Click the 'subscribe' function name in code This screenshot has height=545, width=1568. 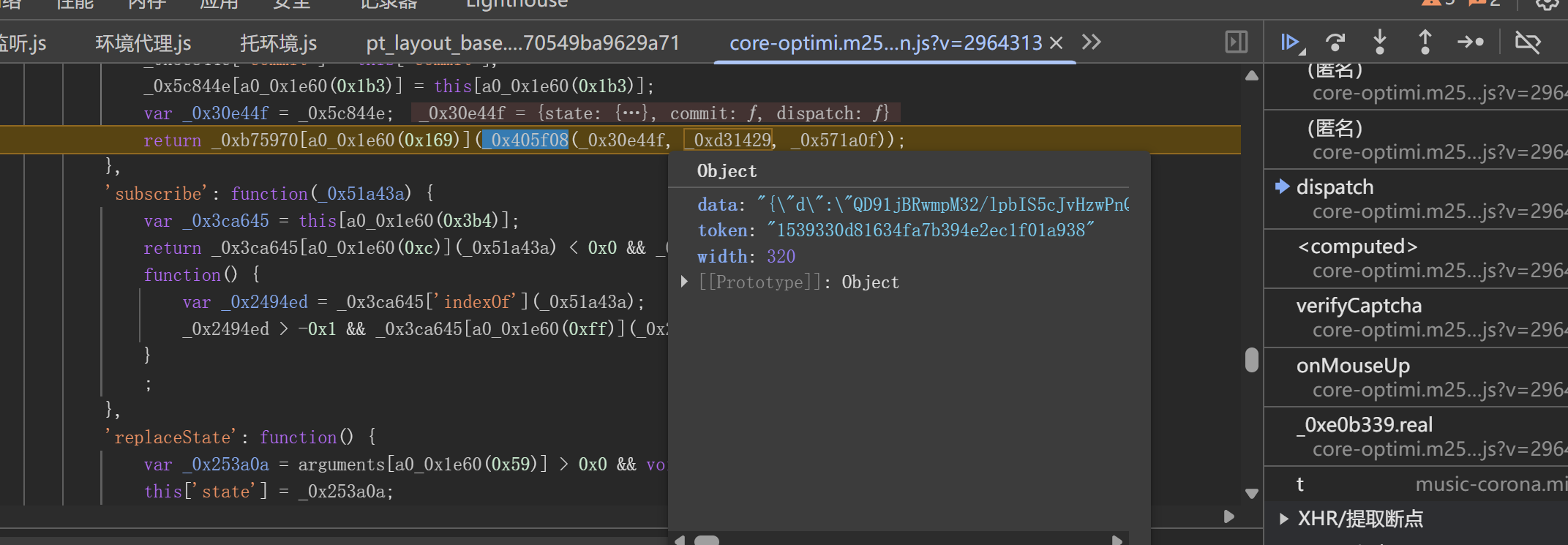[157, 194]
